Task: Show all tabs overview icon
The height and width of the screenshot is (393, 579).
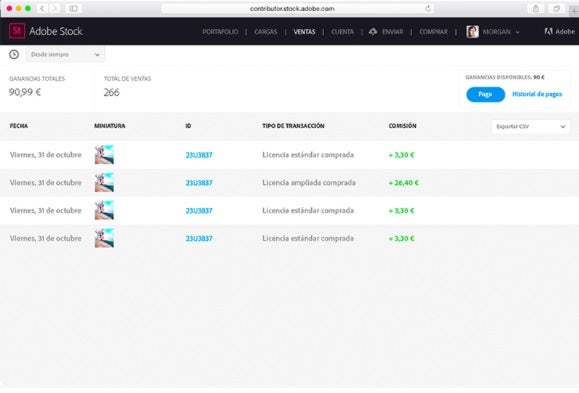Action: click(556, 8)
